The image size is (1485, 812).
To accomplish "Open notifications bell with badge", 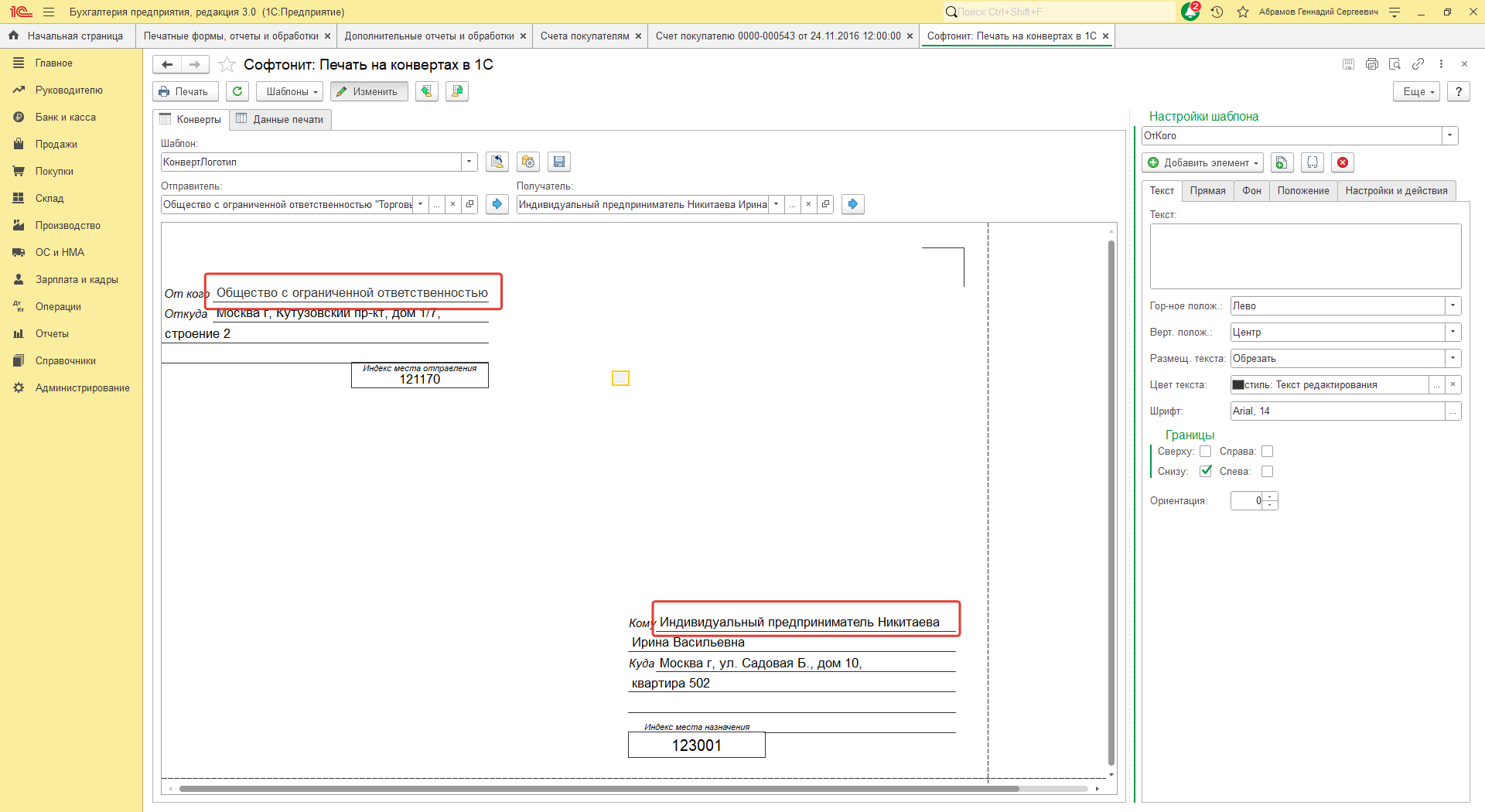I will tap(1190, 12).
